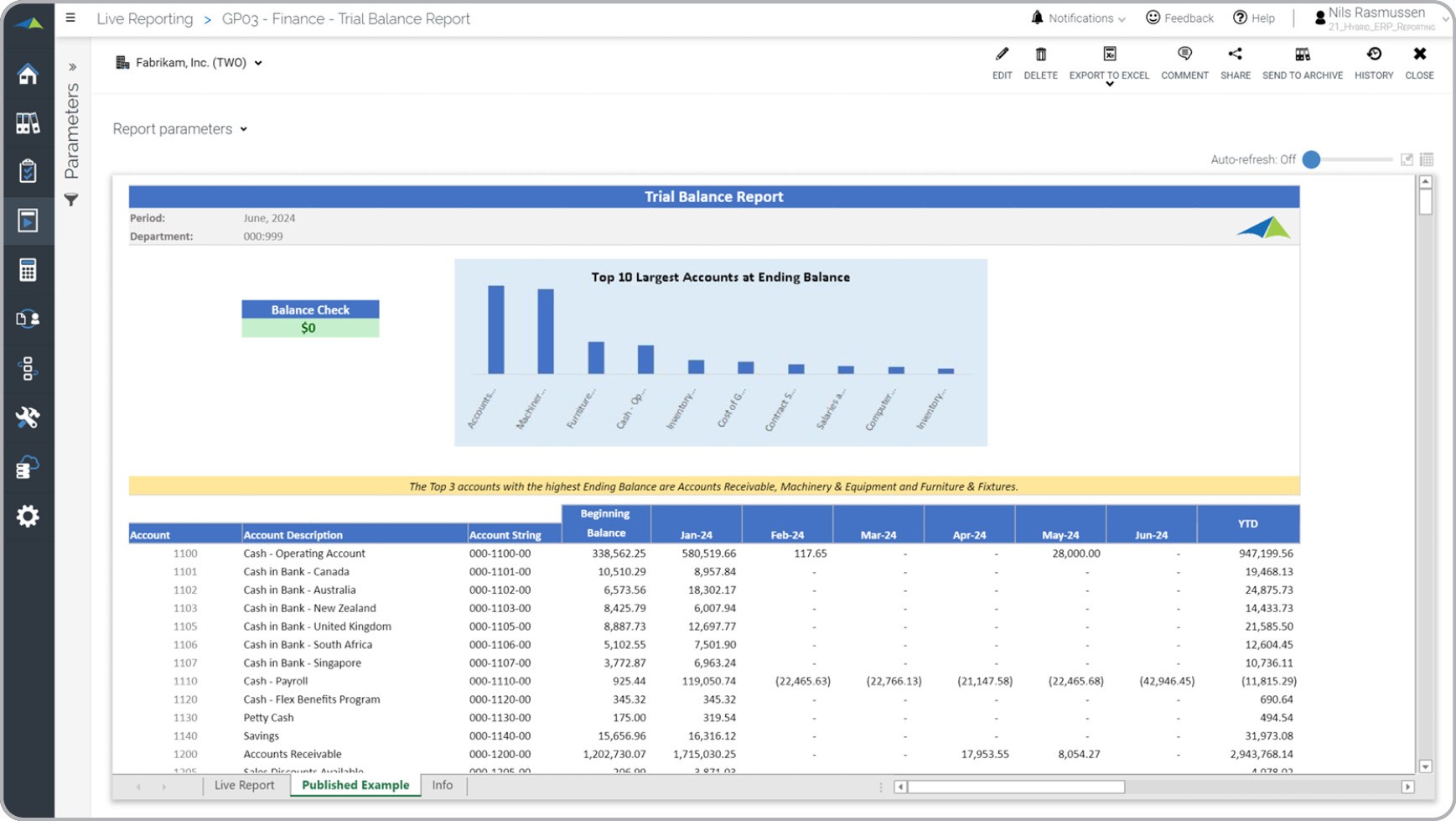1456x821 pixels.
Task: Open the Comment tool
Action: pyautogui.click(x=1184, y=55)
